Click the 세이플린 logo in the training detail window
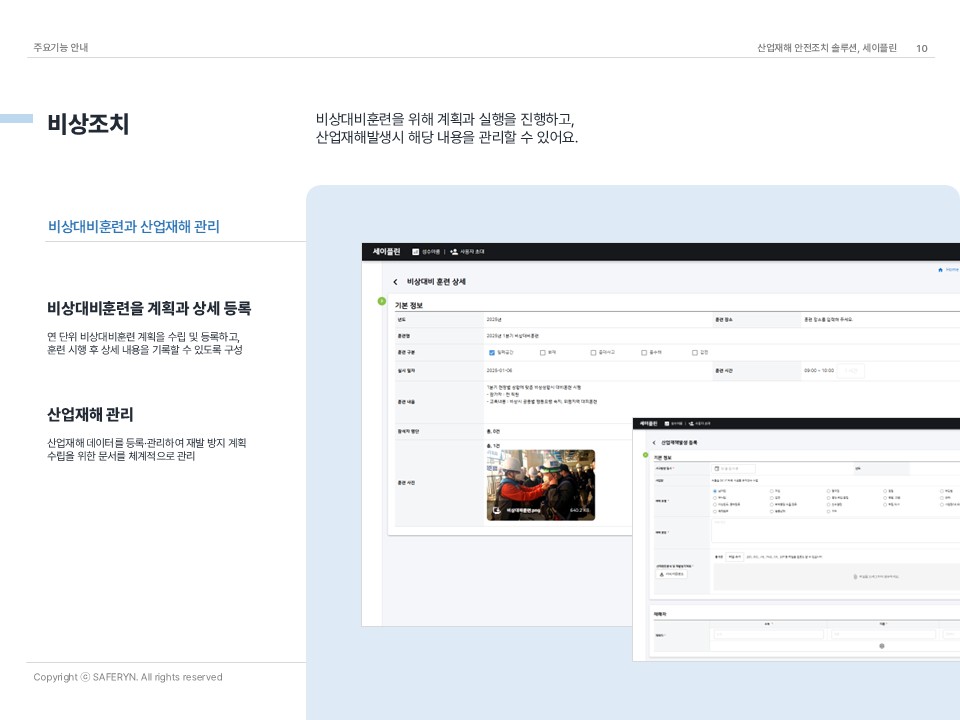 [386, 252]
